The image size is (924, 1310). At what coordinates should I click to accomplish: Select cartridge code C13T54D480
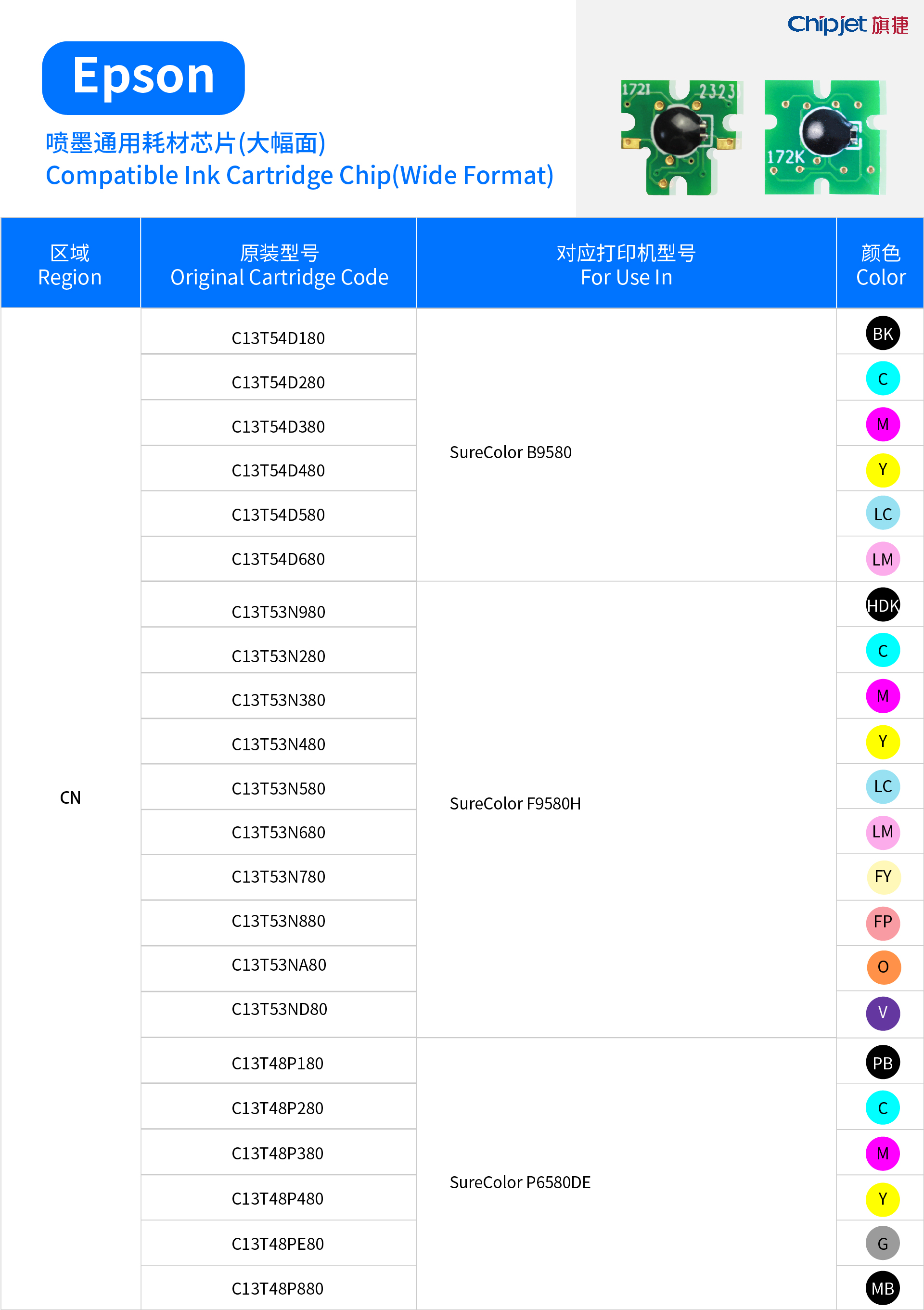pos(278,471)
